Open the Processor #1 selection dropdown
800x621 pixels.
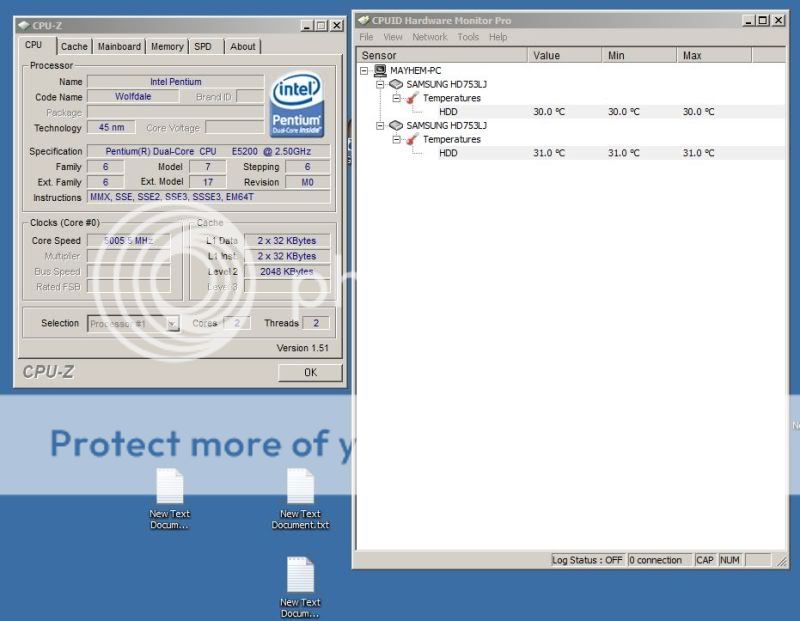172,324
